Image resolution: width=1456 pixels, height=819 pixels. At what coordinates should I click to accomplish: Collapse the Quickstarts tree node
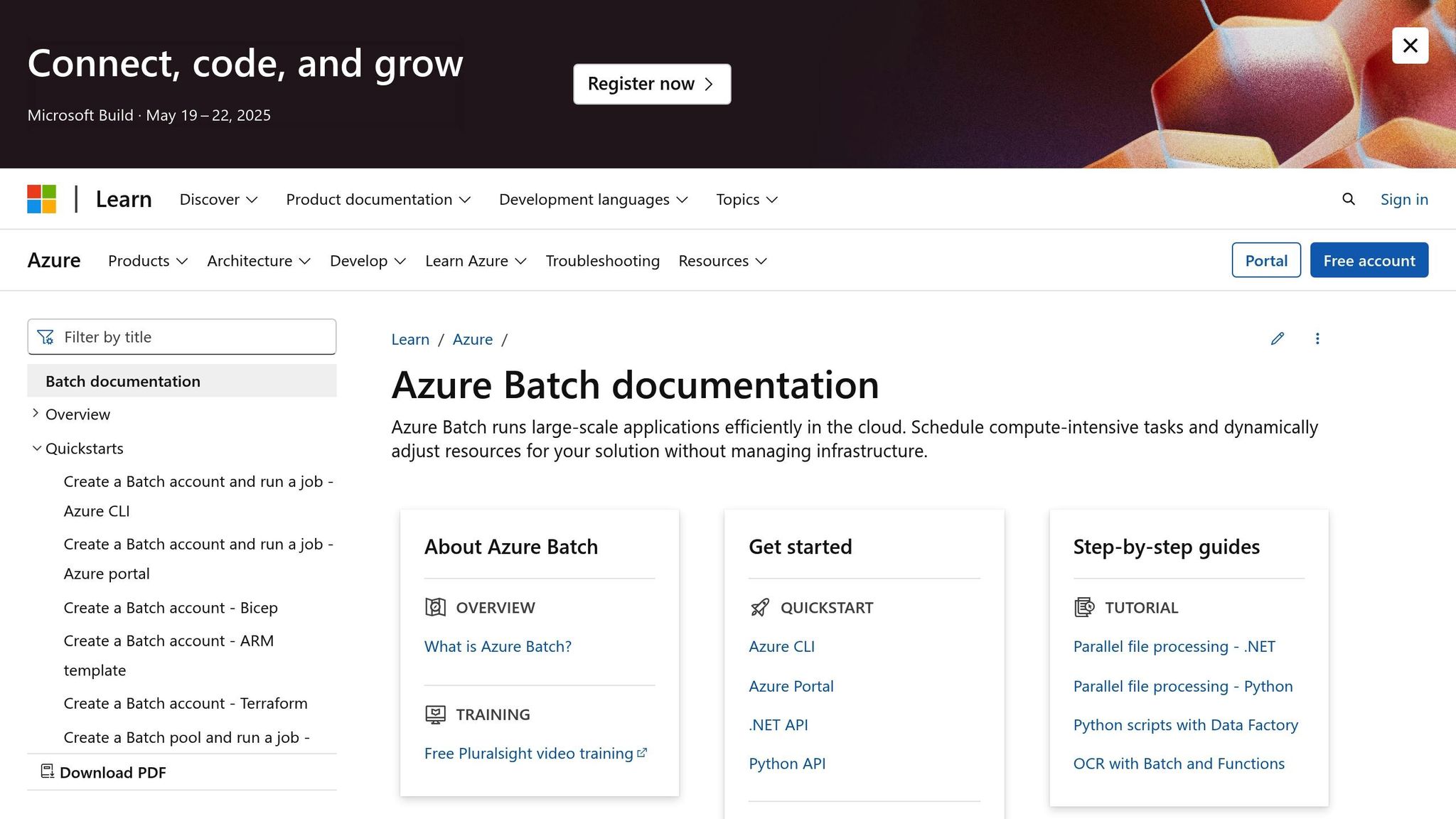(x=36, y=448)
